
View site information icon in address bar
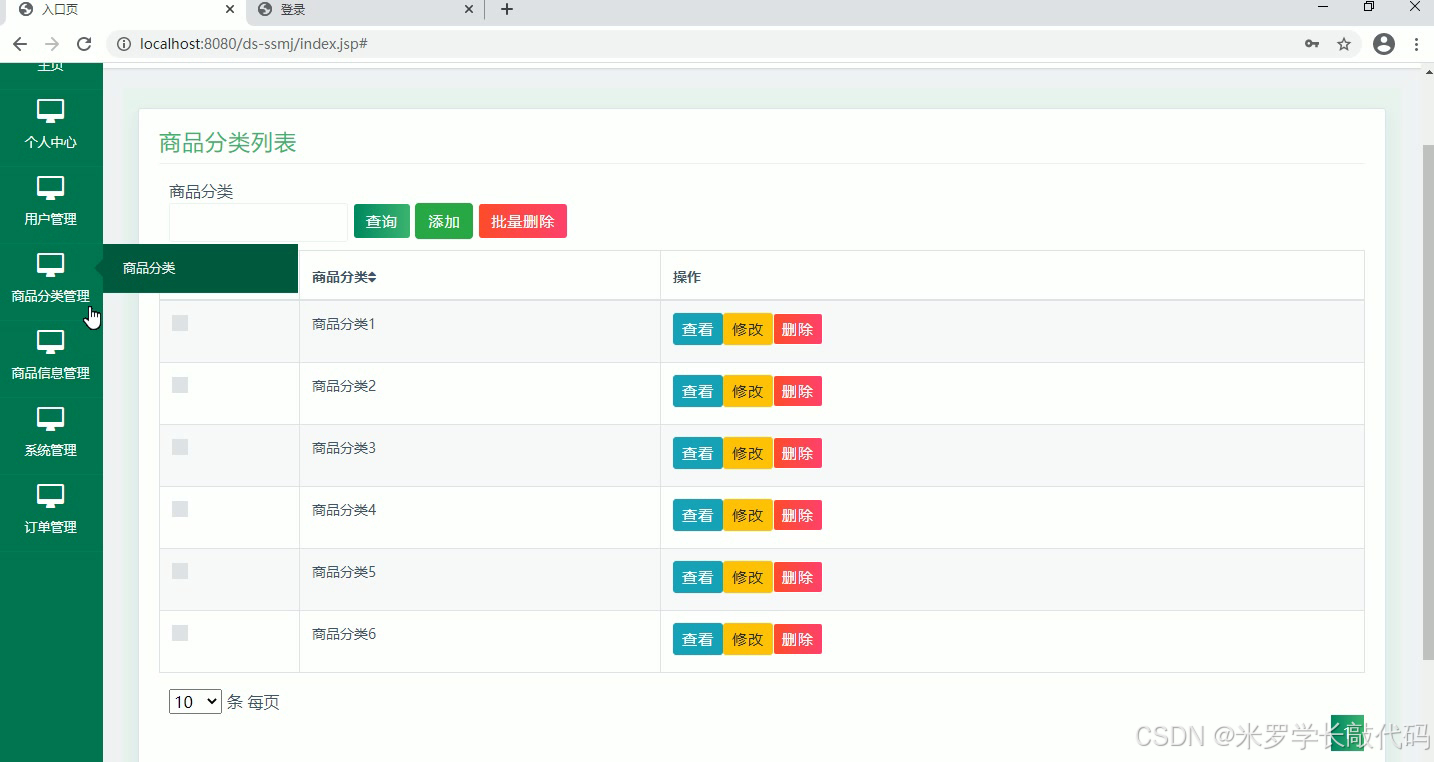click(x=124, y=44)
